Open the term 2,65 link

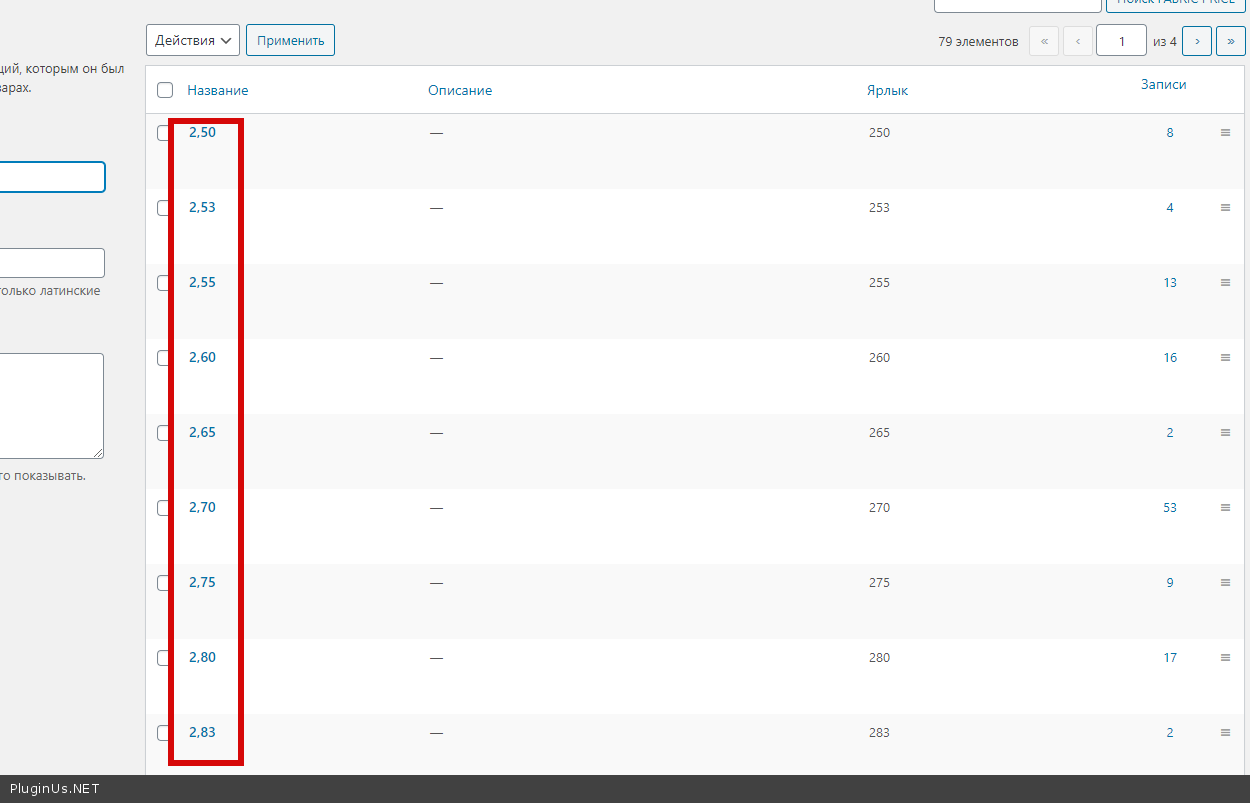point(202,433)
